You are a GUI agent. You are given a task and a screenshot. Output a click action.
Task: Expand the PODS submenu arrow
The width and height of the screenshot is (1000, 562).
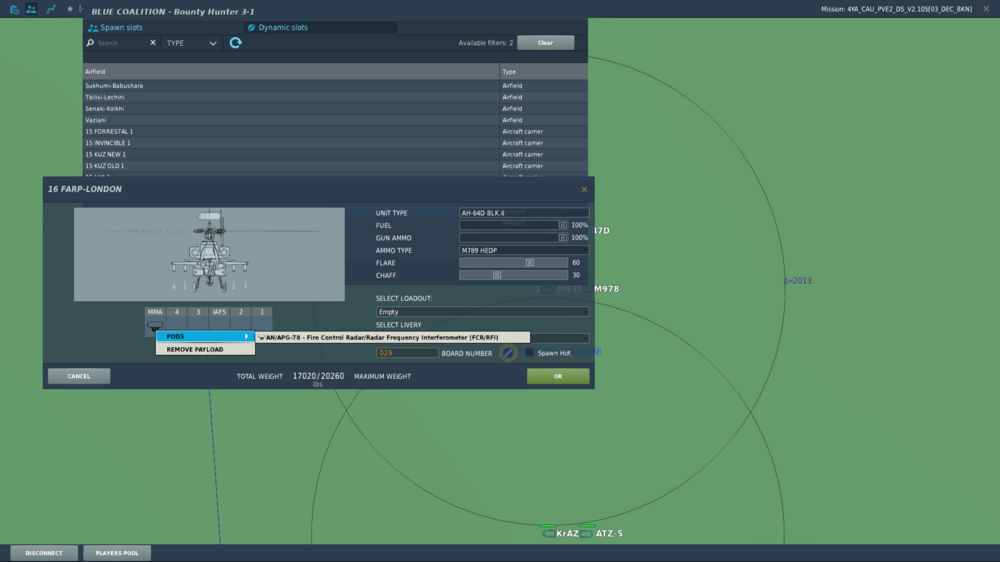pyautogui.click(x=247, y=336)
